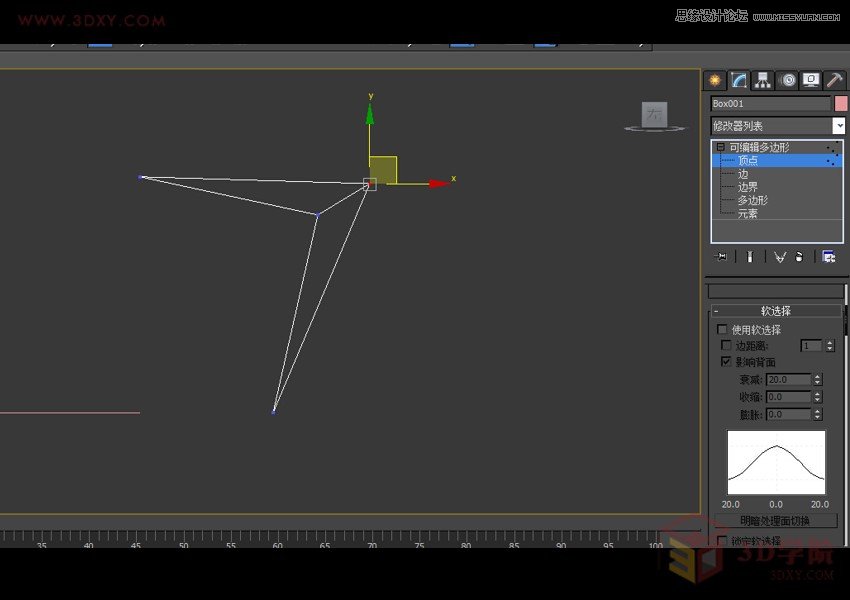The width and height of the screenshot is (850, 600).
Task: Click the Box001 object name field
Action: 770,104
